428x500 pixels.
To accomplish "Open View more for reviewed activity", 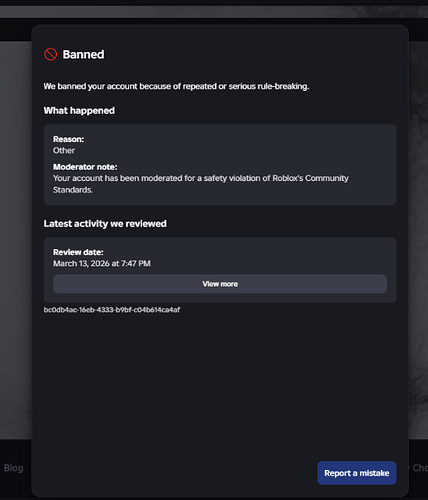I will 220,284.
